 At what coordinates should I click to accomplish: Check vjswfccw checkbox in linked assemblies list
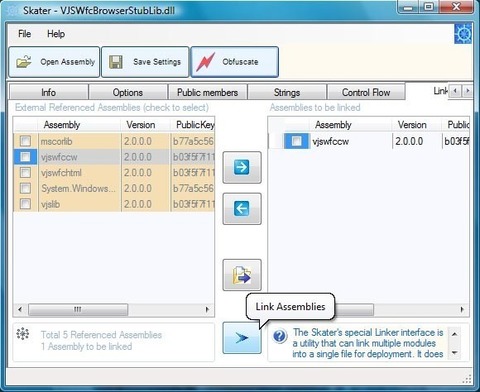296,141
